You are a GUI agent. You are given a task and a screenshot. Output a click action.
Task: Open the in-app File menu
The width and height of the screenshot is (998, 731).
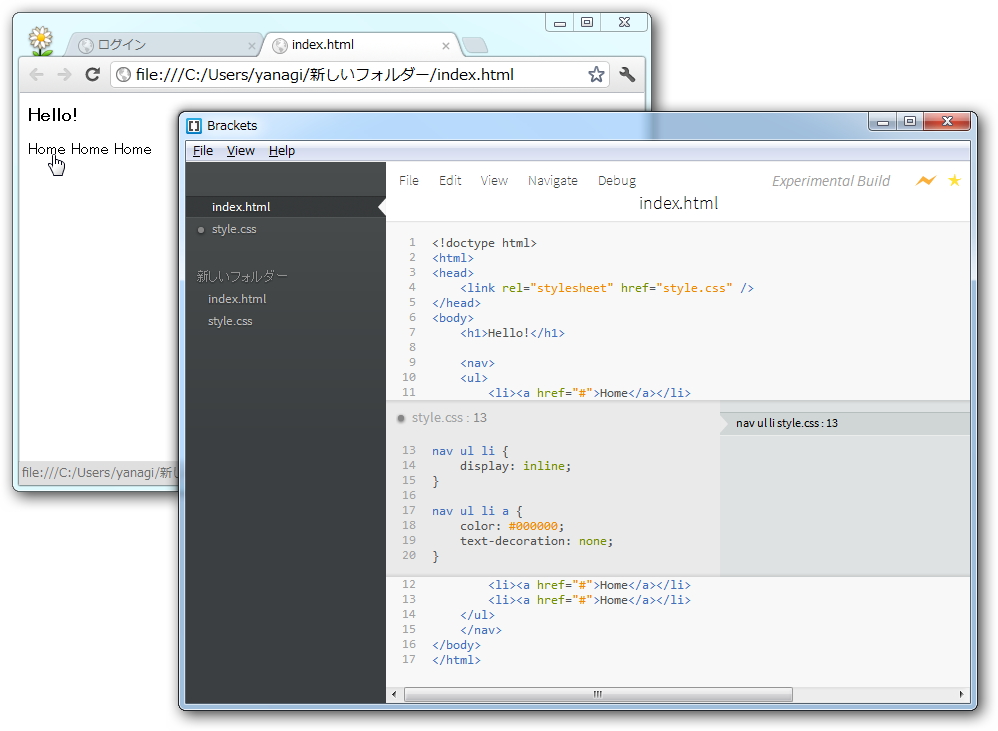[x=409, y=181]
